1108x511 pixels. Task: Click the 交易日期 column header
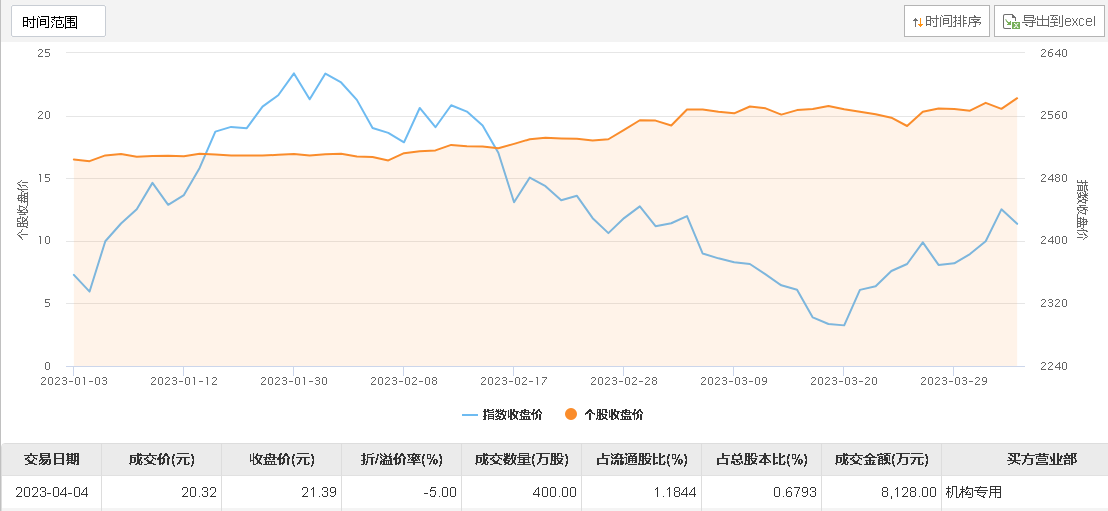(52, 459)
